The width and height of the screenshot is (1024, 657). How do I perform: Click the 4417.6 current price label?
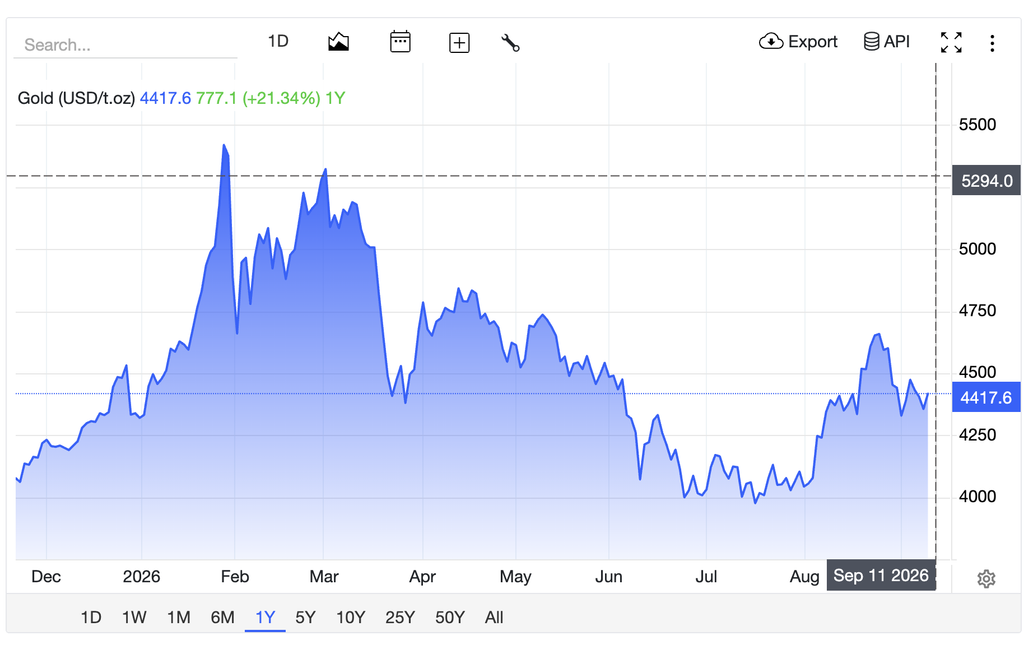[x=986, y=397]
